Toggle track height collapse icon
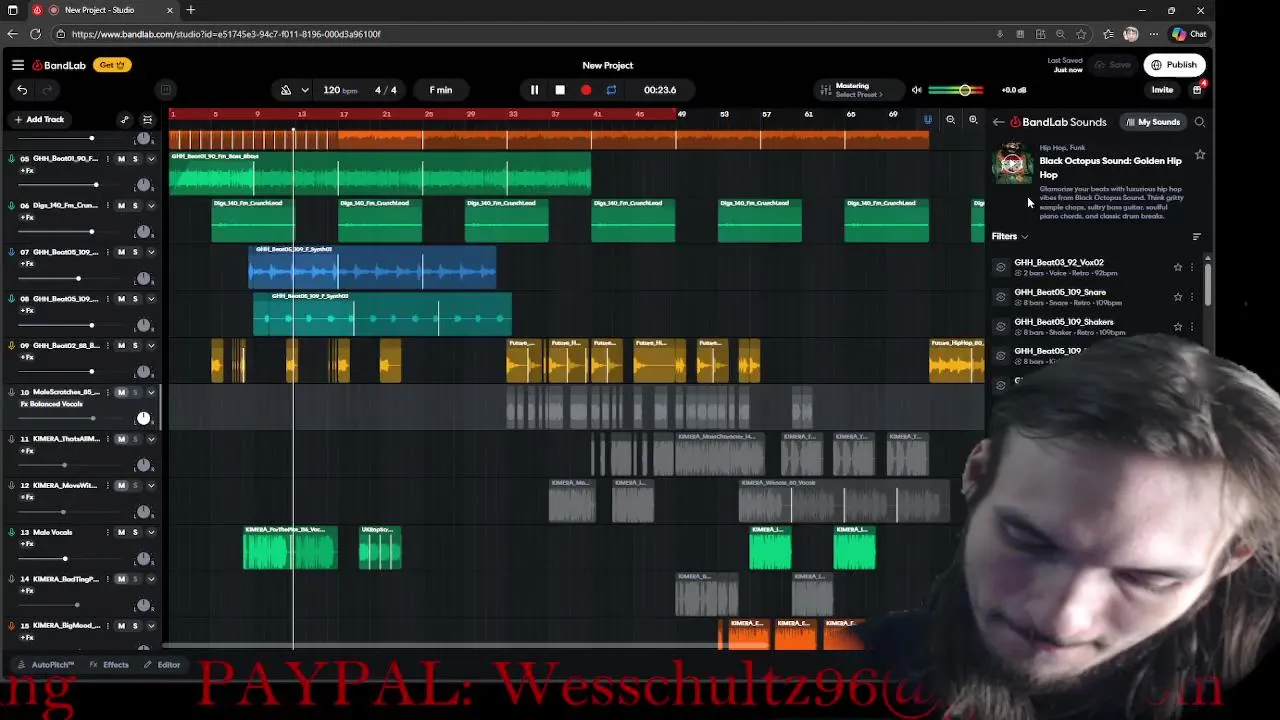Image resolution: width=1280 pixels, height=720 pixels. coord(147,119)
